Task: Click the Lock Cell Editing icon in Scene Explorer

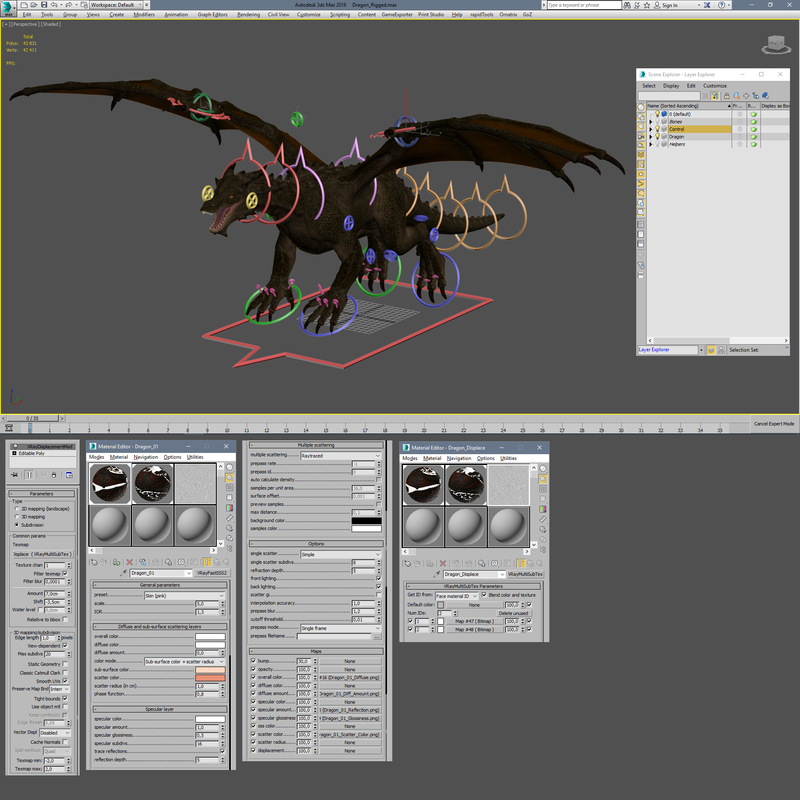Action: click(x=727, y=95)
